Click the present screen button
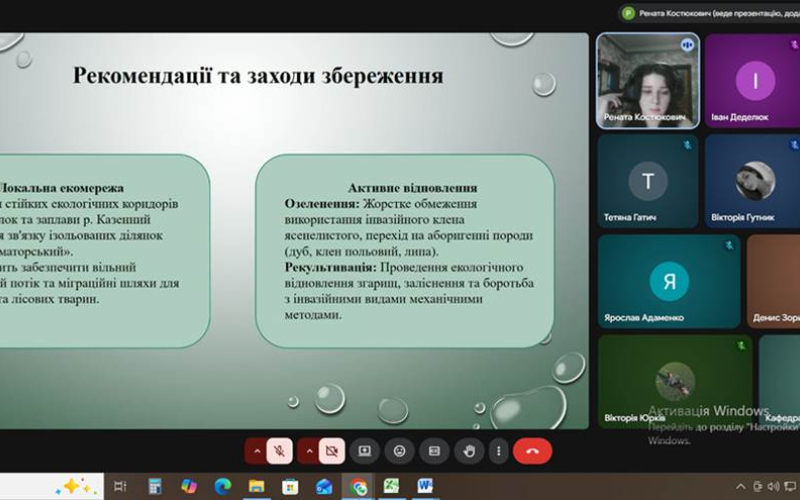 point(364,451)
